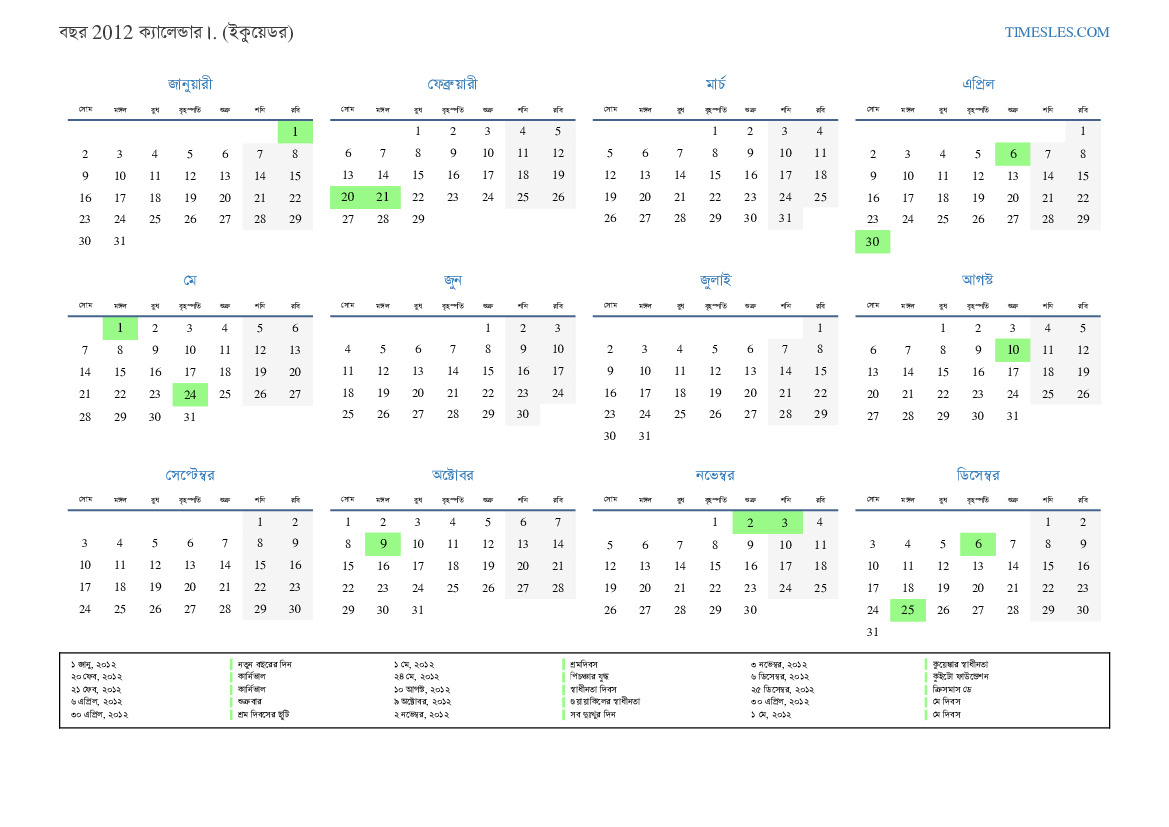This screenshot has width=1169, height=827.
Task: Pick highlighted date 6 in April
Action: tap(1012, 154)
